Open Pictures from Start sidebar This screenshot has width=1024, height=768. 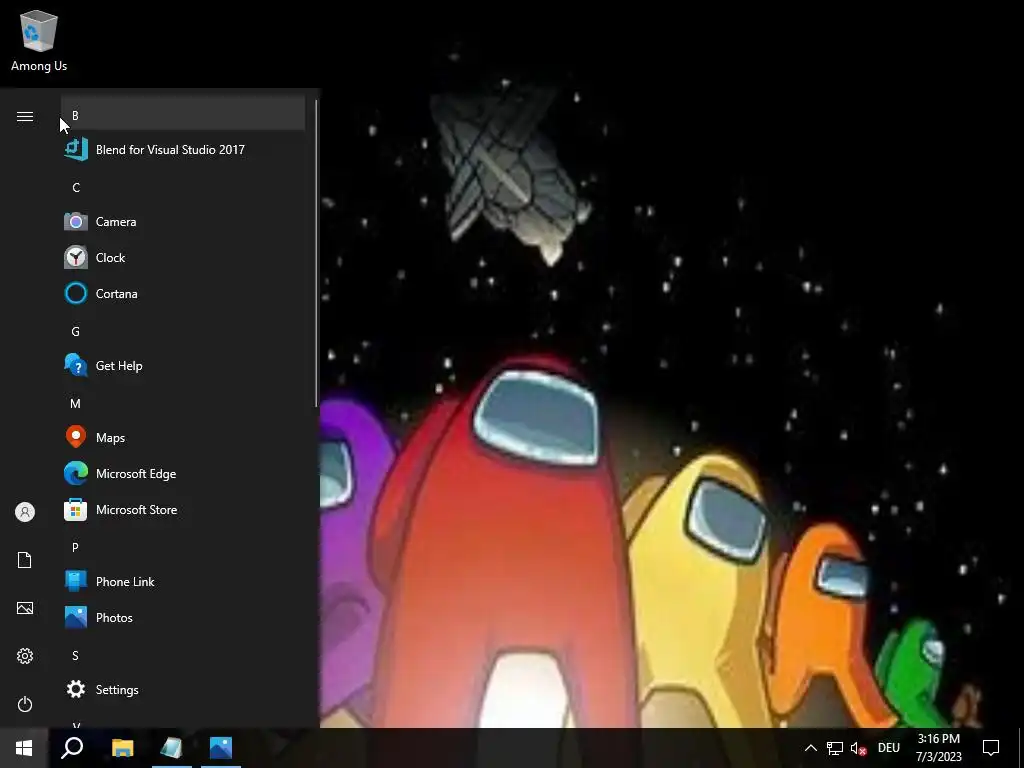click(x=25, y=608)
